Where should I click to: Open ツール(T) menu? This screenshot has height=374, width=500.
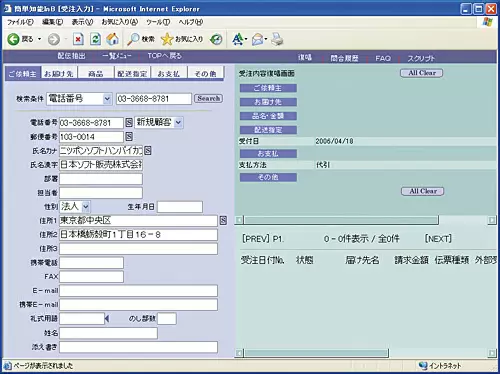158,22
